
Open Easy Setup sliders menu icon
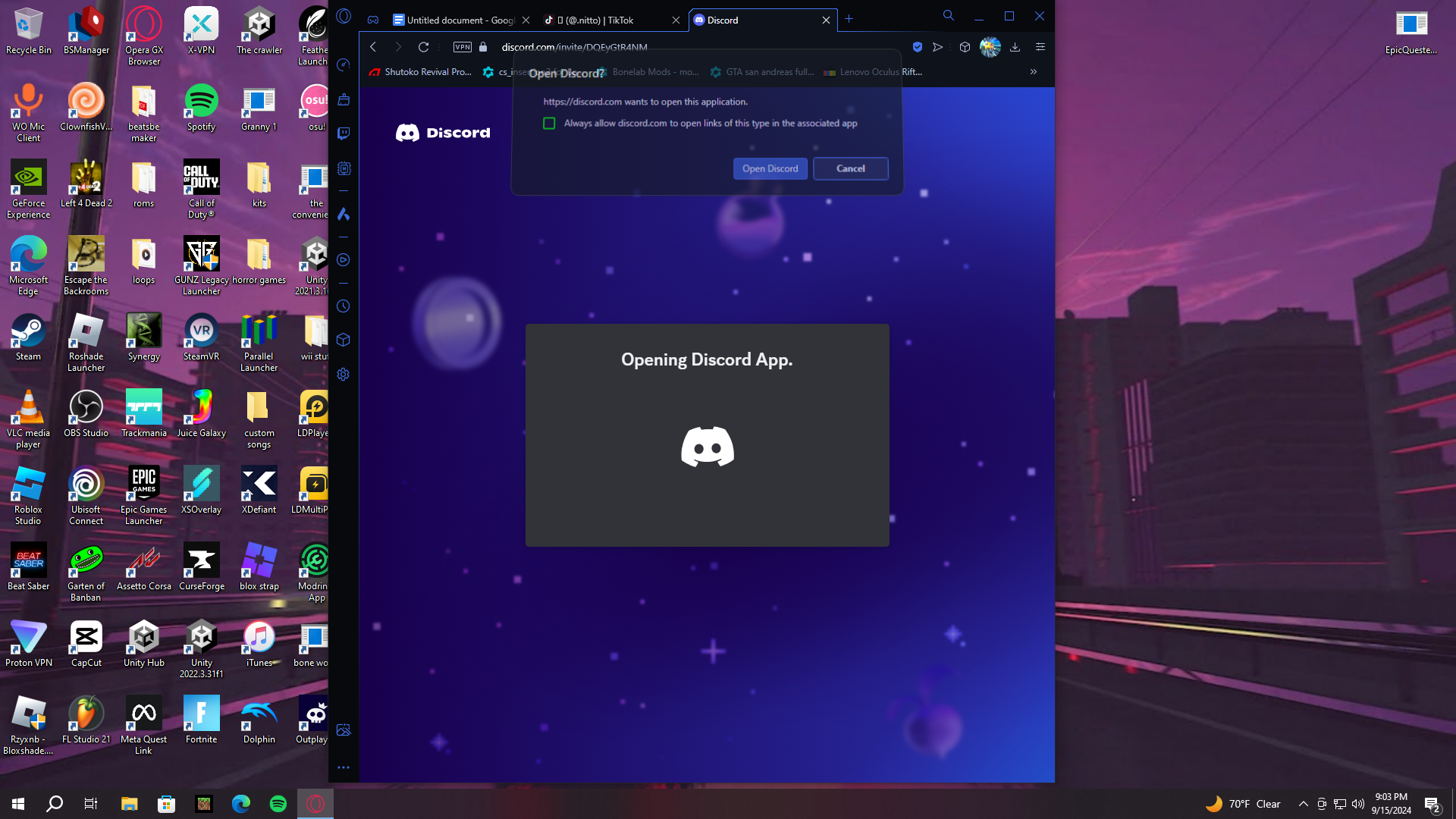pyautogui.click(x=1040, y=47)
